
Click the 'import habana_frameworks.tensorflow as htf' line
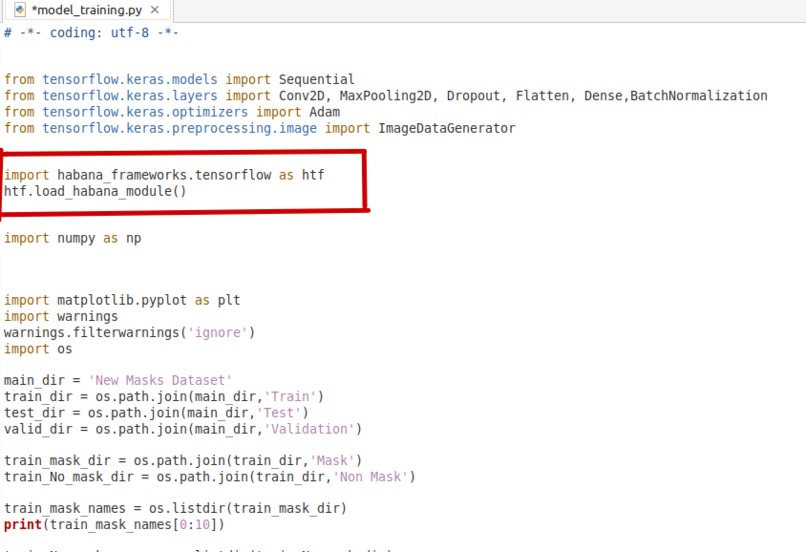pyautogui.click(x=164, y=175)
